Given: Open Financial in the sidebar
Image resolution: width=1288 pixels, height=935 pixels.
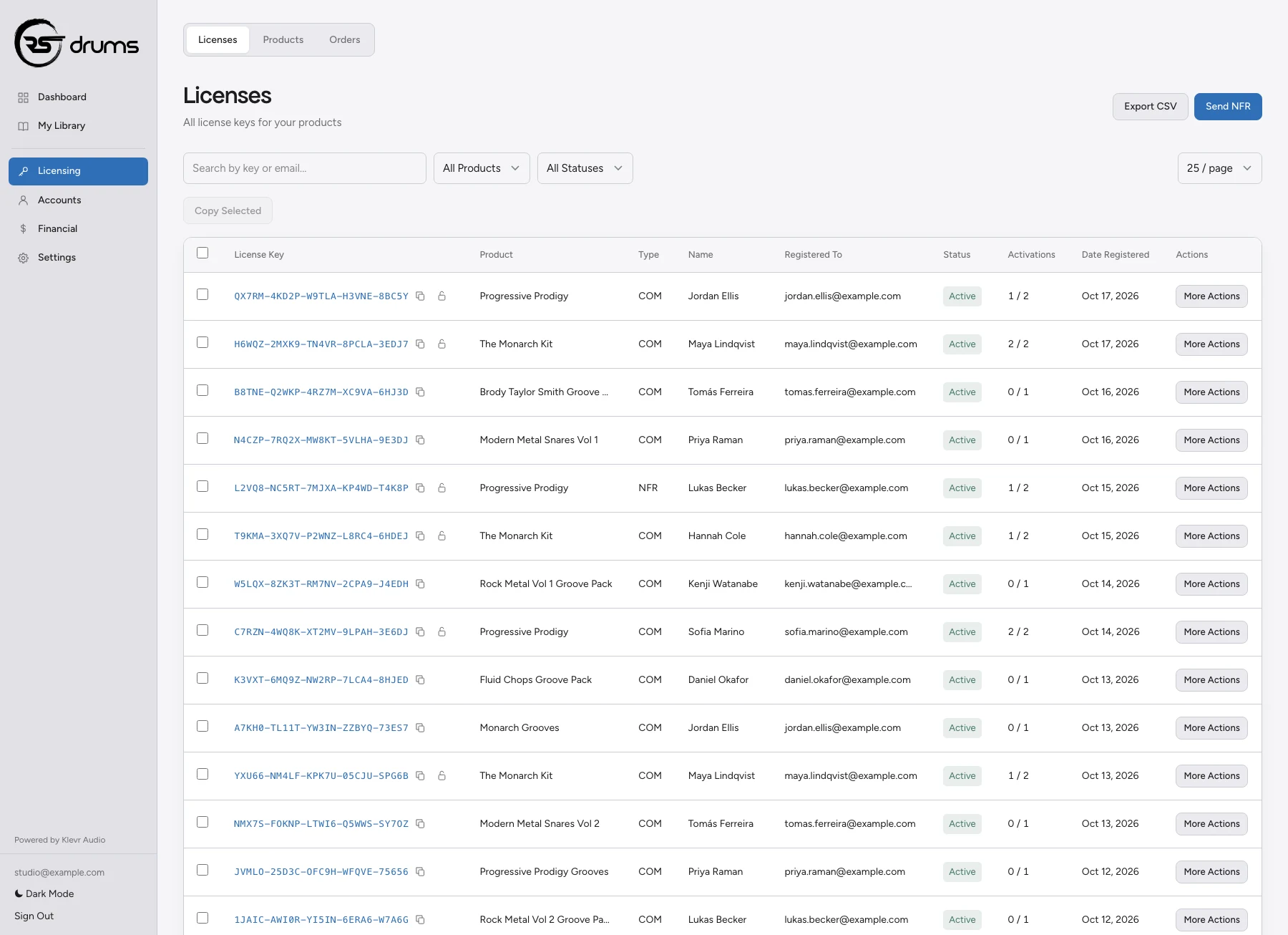Looking at the screenshot, I should point(78,229).
